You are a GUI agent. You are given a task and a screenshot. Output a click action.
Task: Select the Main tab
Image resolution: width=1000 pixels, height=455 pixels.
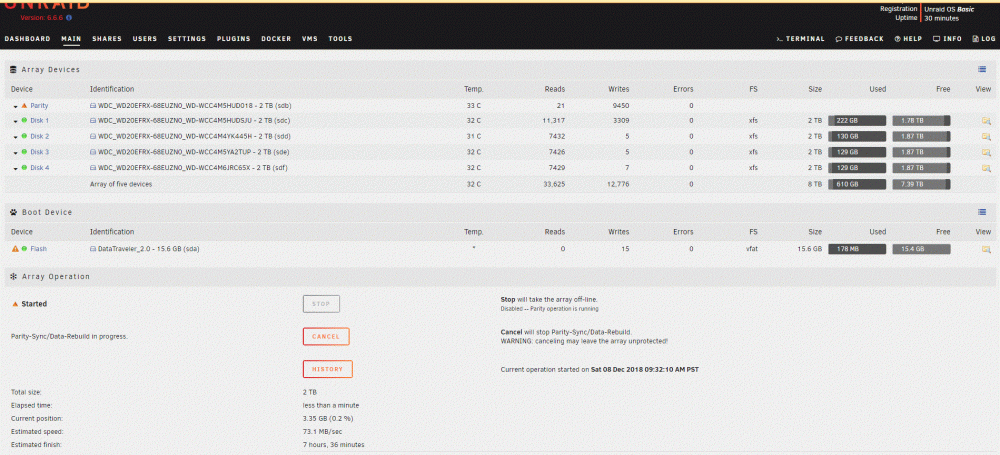[x=71, y=39]
